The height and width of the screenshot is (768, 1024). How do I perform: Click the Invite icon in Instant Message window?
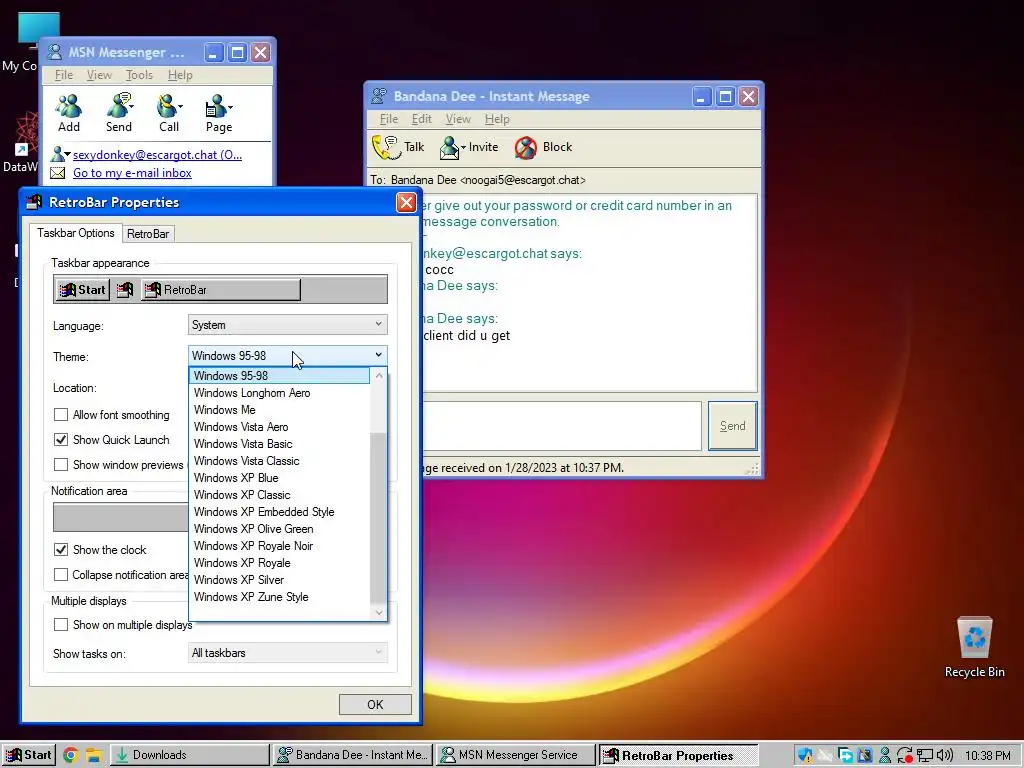(x=470, y=147)
